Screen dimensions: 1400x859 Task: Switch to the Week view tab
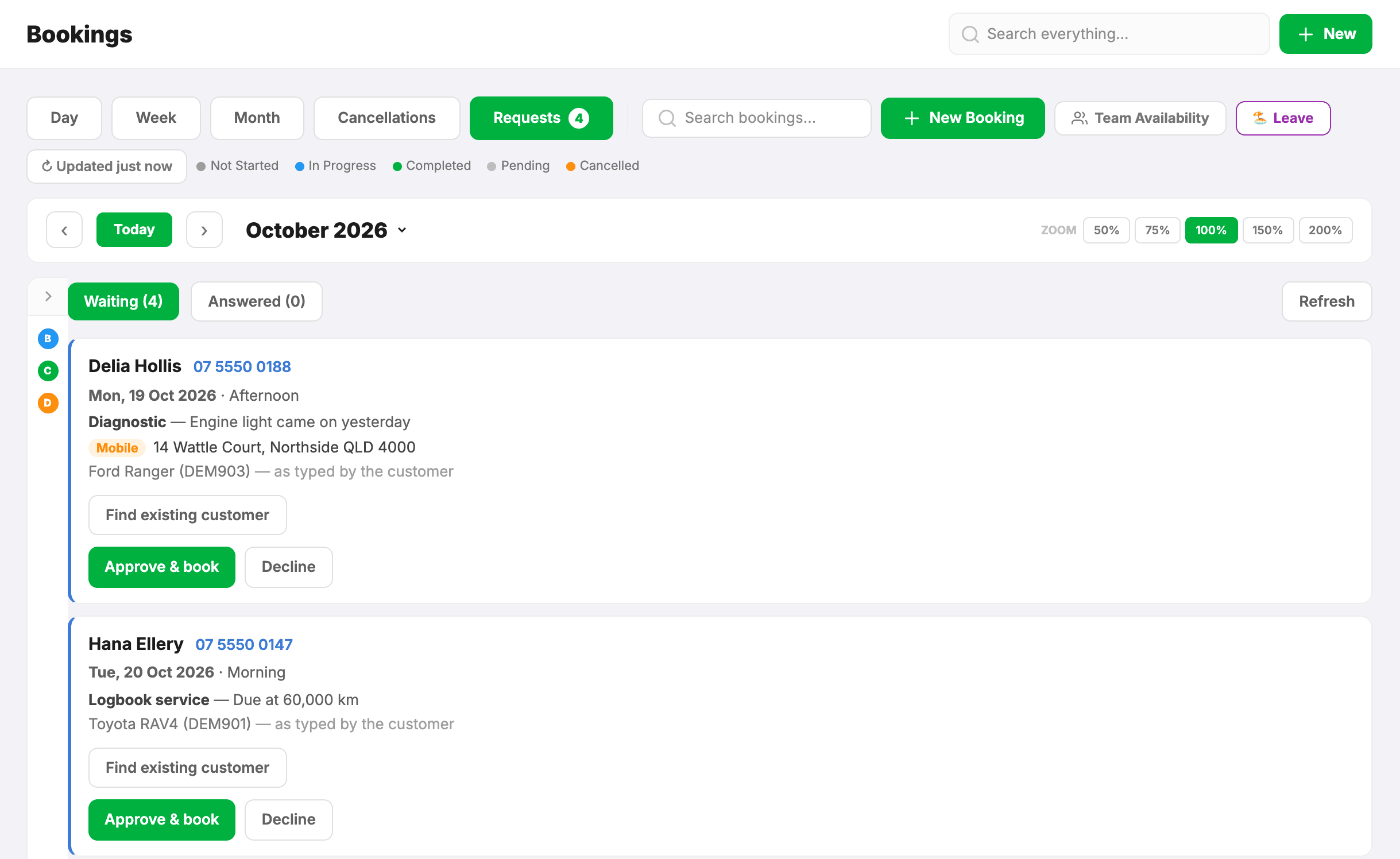pyautogui.click(x=156, y=118)
